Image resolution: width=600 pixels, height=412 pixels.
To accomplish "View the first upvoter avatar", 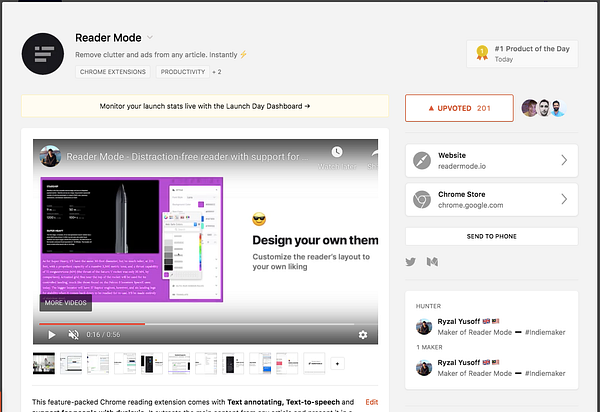I will 530,108.
